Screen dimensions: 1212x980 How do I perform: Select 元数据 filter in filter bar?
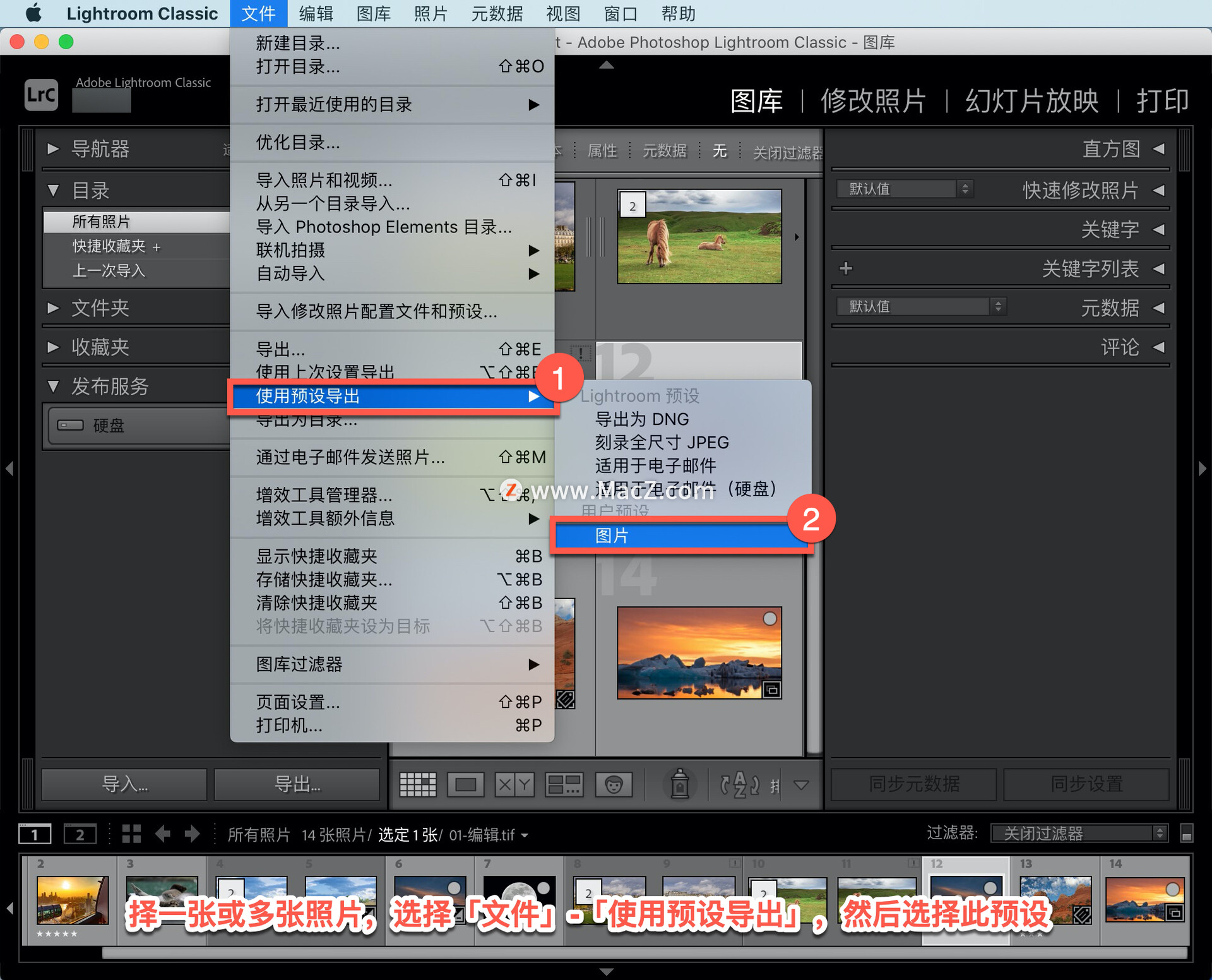coord(665,151)
